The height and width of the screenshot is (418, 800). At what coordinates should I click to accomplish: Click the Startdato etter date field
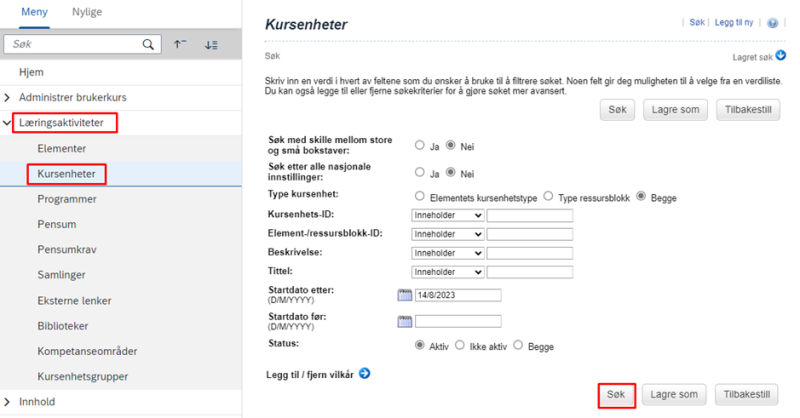click(x=458, y=295)
